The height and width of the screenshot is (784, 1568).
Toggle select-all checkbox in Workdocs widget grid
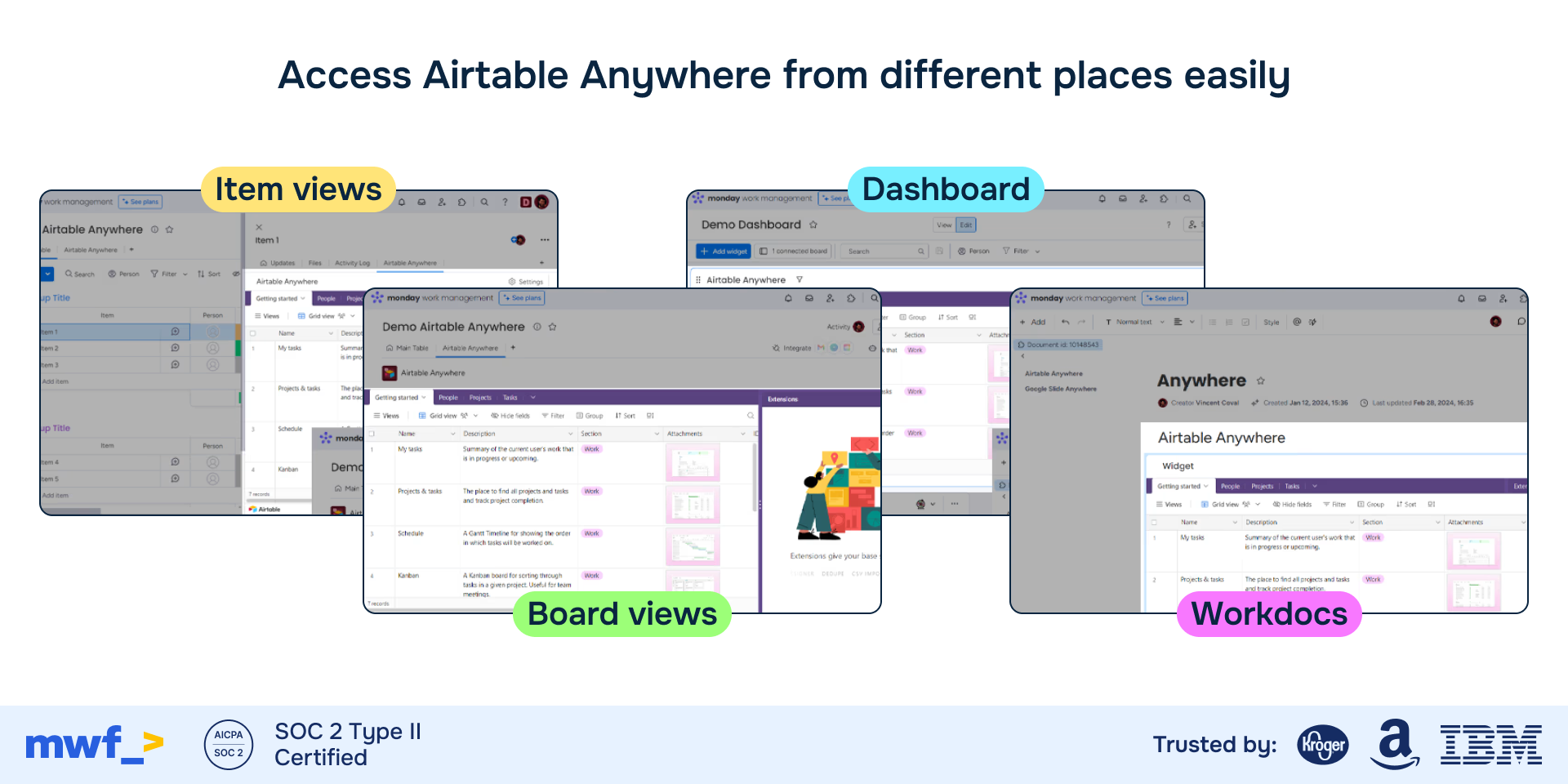point(1154,522)
